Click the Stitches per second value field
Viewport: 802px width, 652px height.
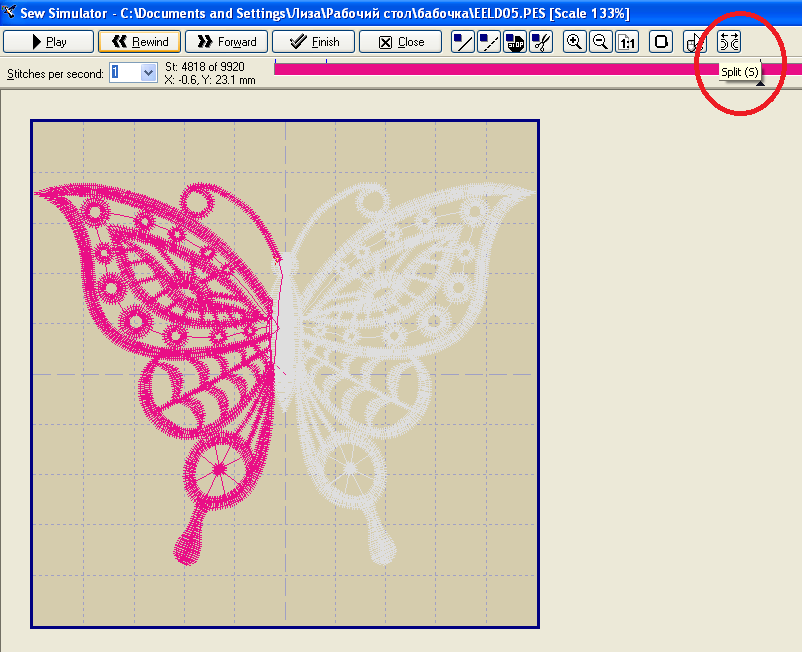coord(125,73)
